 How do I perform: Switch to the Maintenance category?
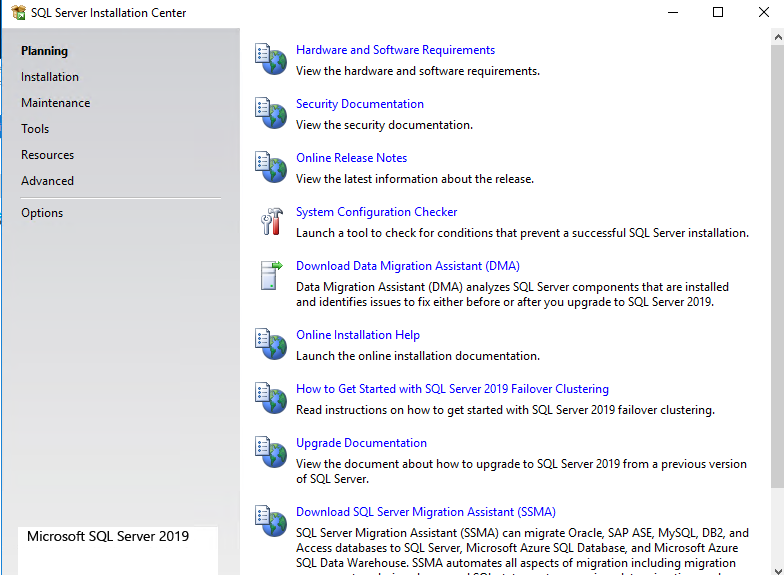tap(56, 103)
